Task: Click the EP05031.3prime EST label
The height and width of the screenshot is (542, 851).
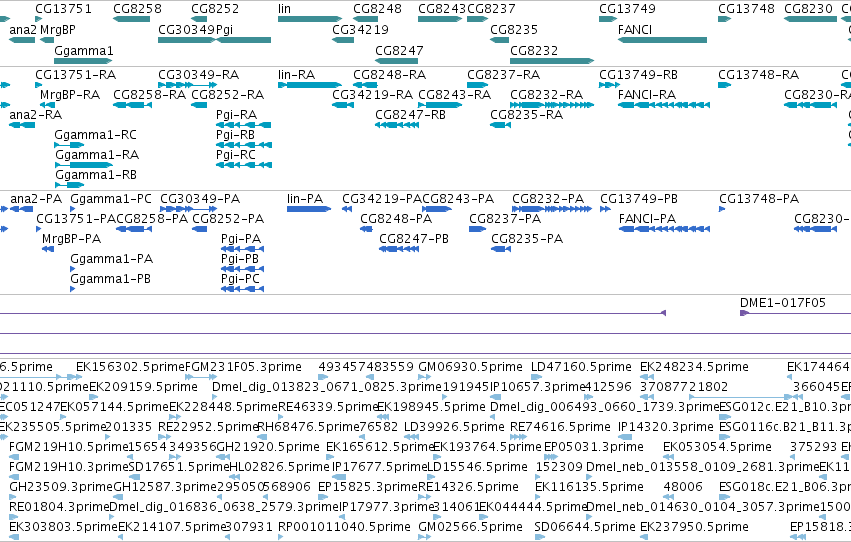Action: pyautogui.click(x=594, y=447)
